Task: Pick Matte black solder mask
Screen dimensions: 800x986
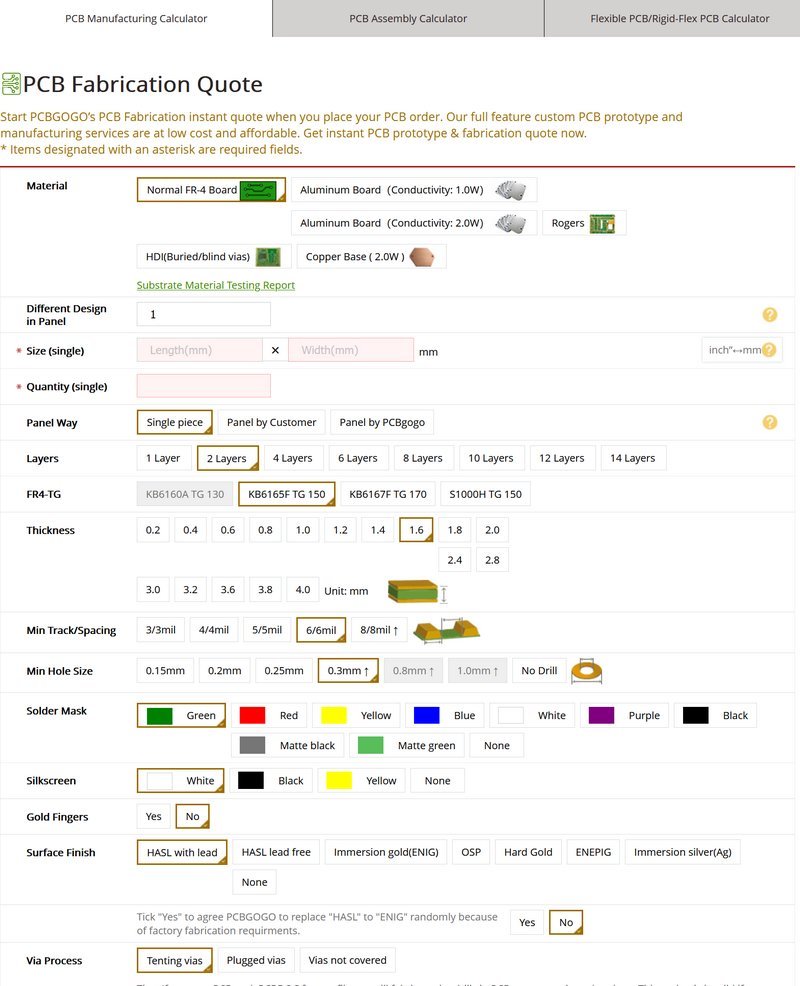Action: coord(287,746)
